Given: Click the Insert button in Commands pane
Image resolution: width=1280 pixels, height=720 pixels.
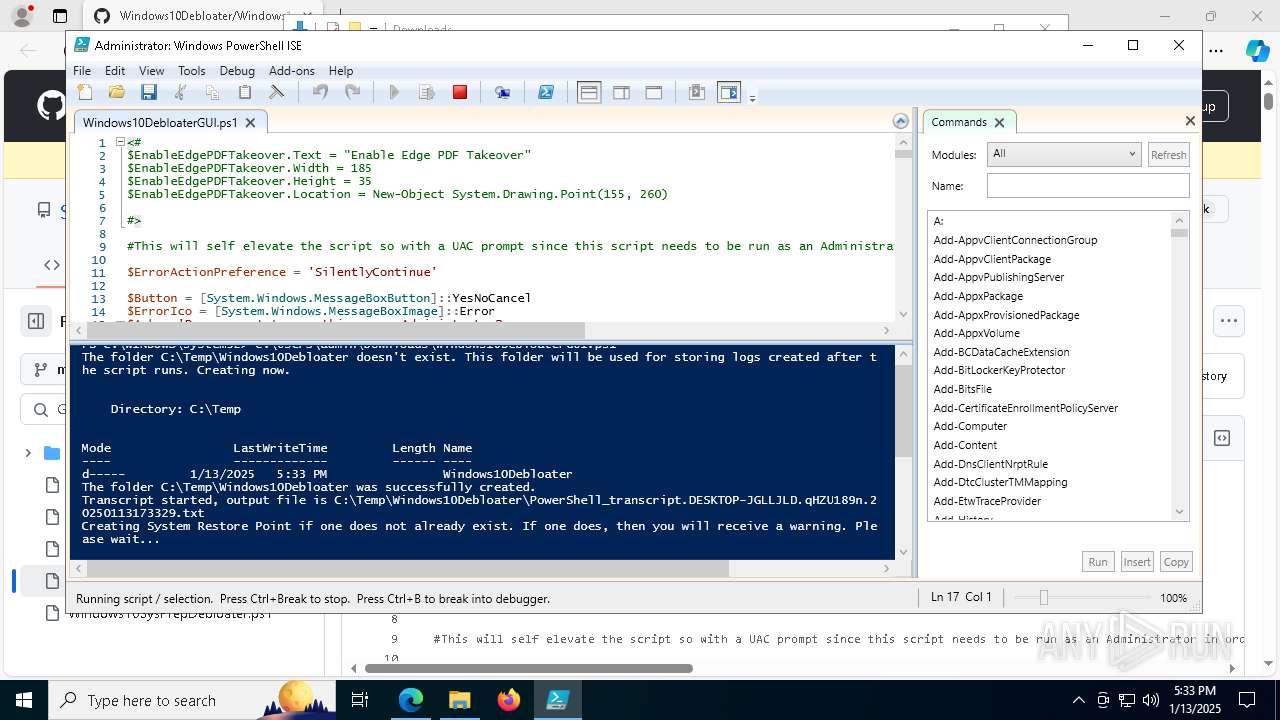Looking at the screenshot, I should pyautogui.click(x=1137, y=562).
